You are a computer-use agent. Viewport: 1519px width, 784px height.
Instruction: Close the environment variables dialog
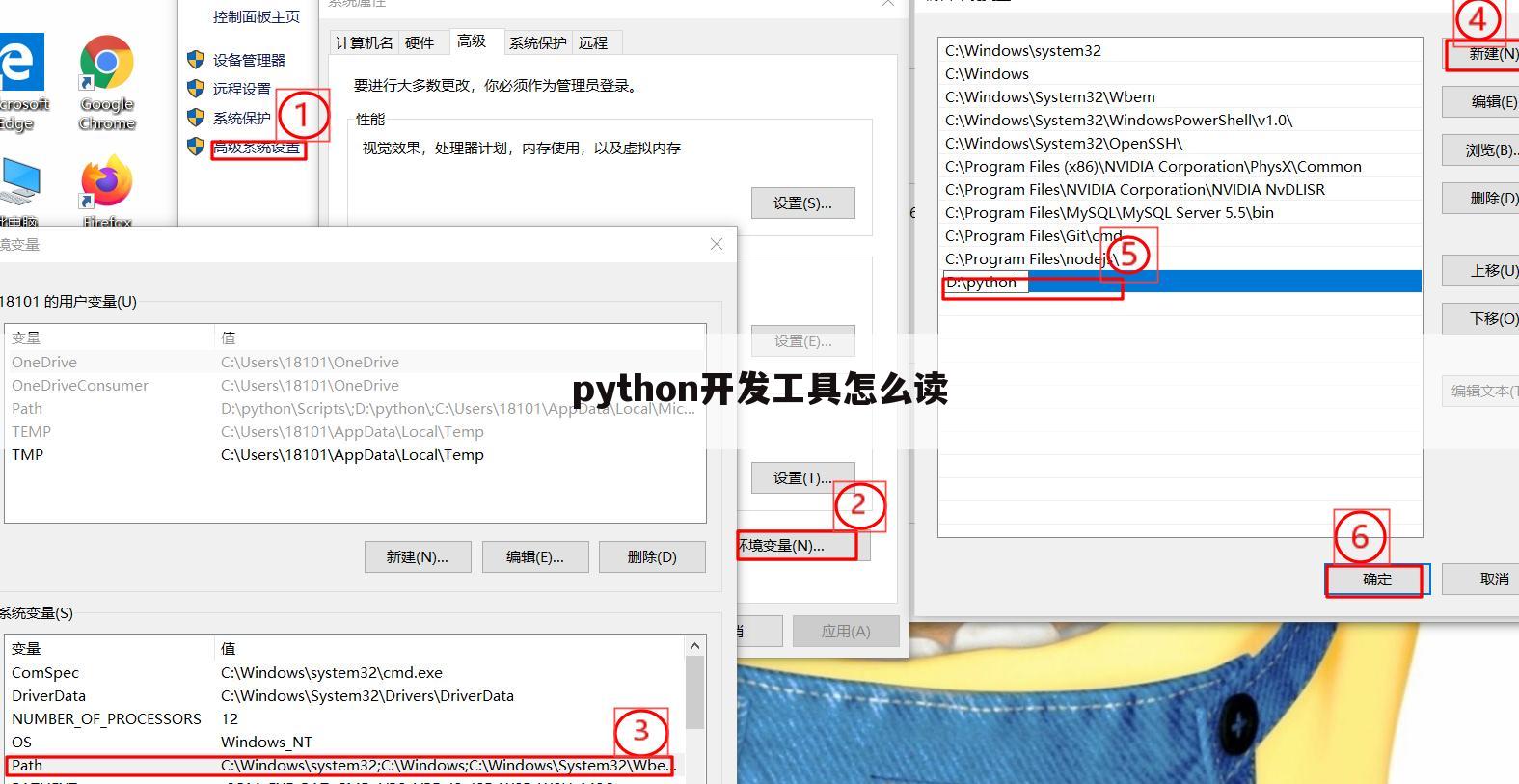(x=717, y=244)
